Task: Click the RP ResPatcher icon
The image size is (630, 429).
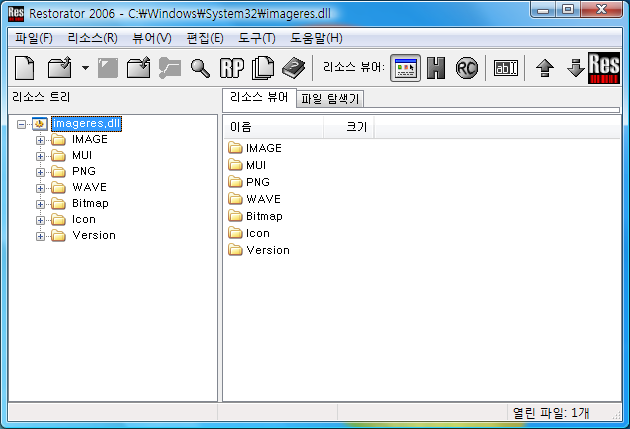Action: pos(232,68)
